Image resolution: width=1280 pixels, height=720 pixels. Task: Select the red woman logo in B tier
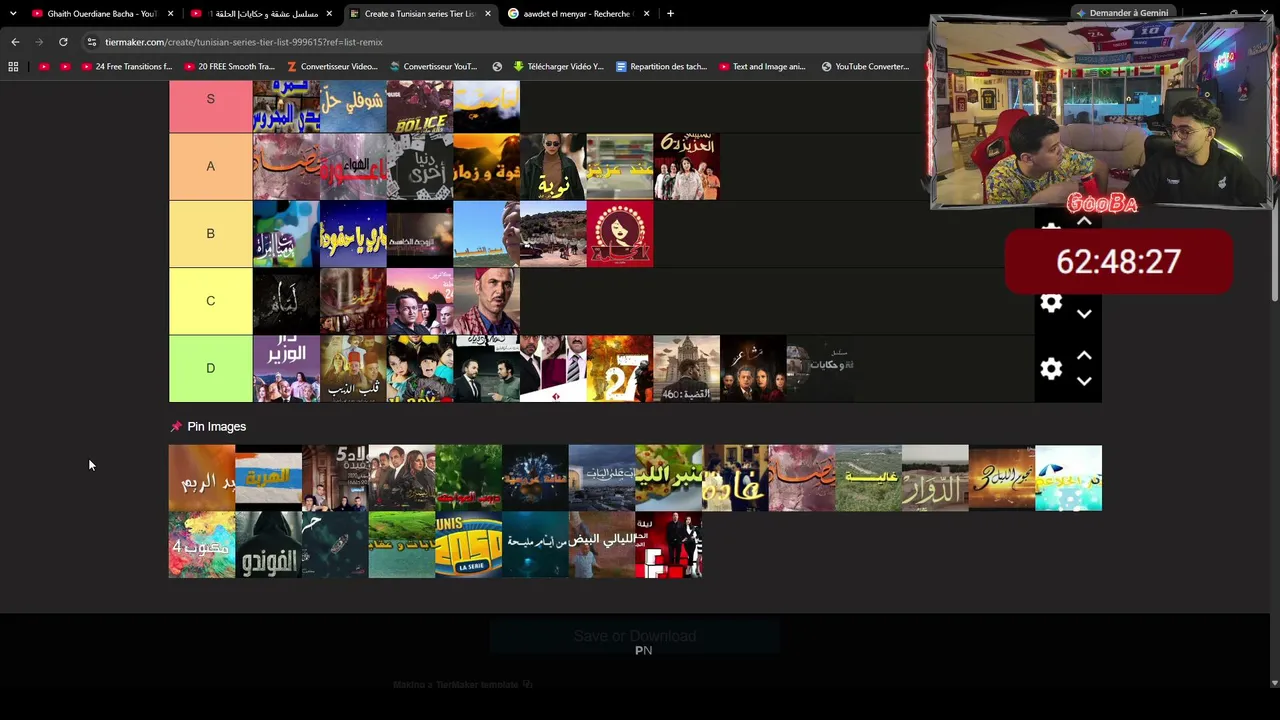pyautogui.click(x=620, y=233)
